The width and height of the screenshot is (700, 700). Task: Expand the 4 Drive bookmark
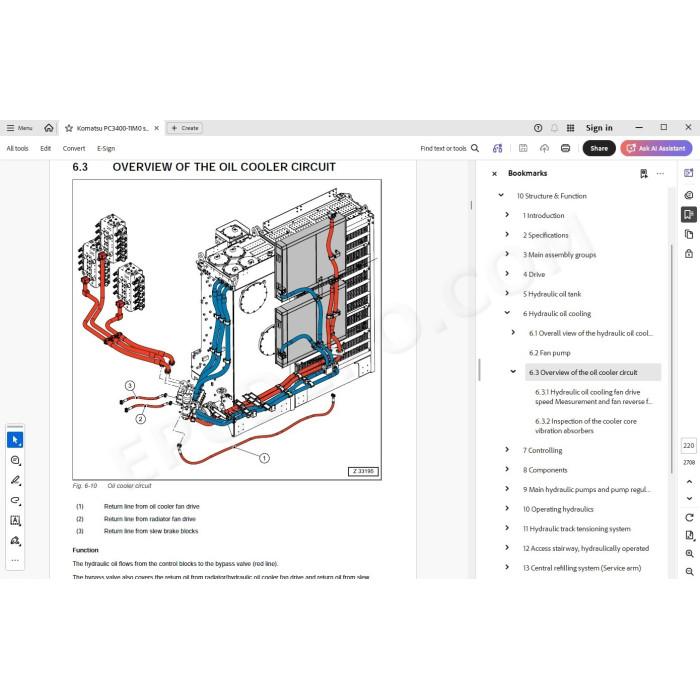pos(507,274)
